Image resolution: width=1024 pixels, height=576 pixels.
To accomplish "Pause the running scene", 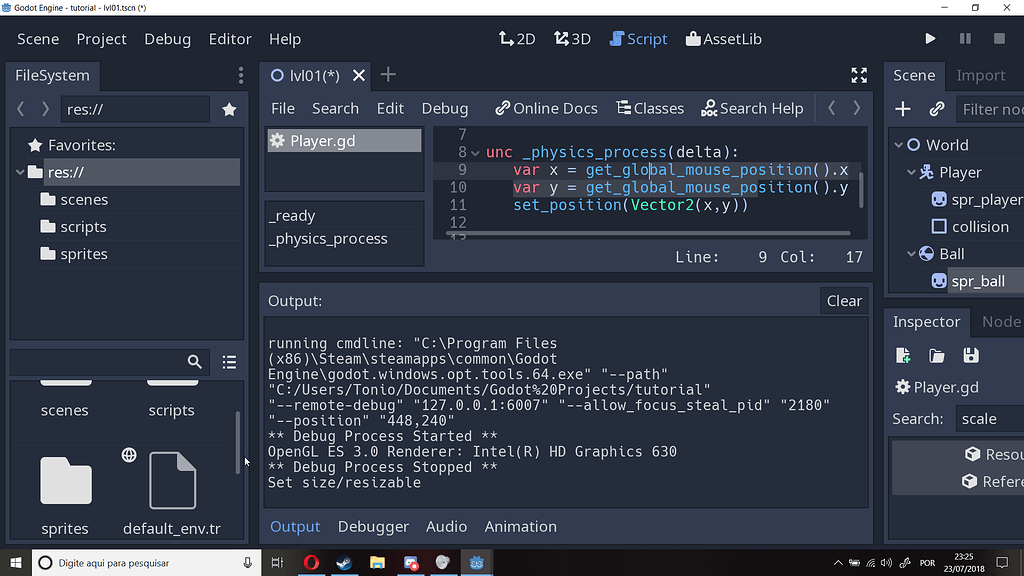I will click(965, 39).
